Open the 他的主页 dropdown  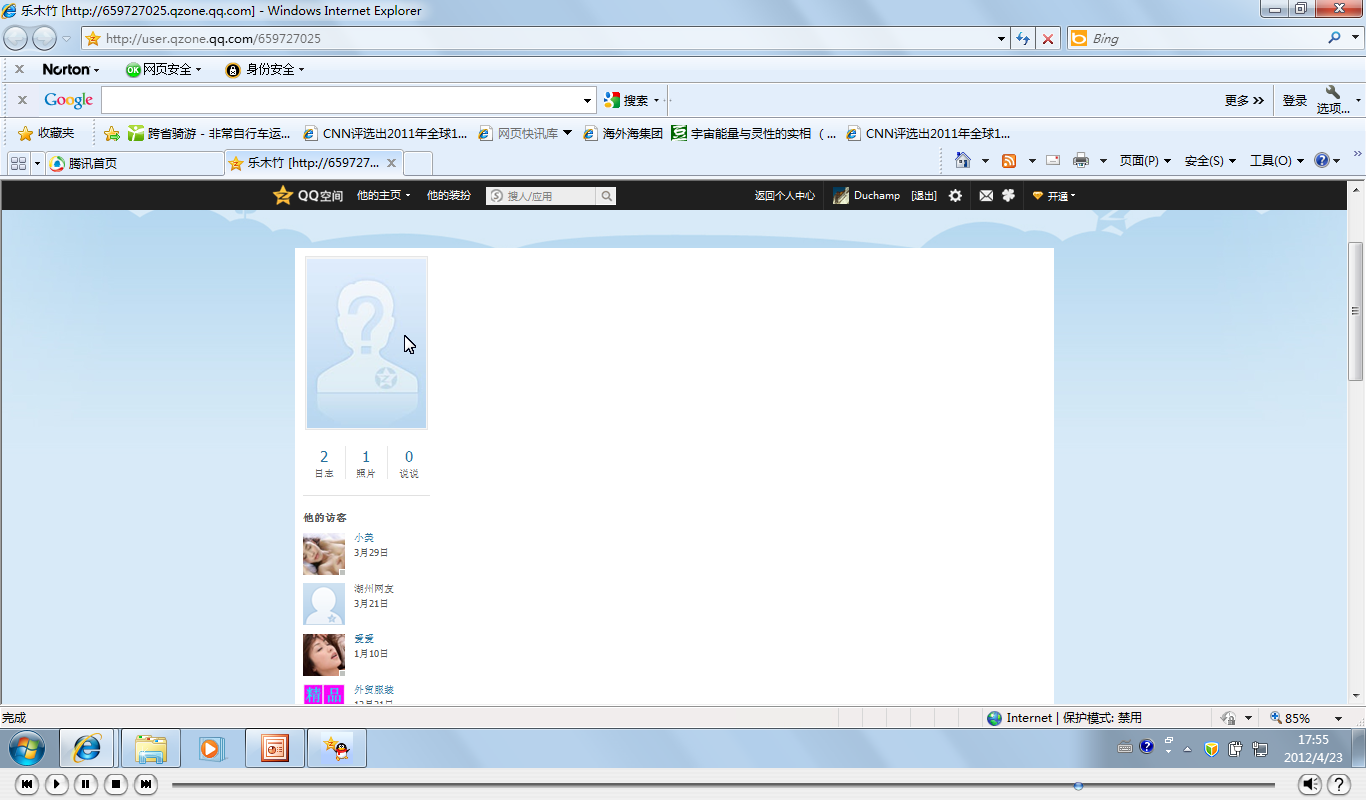[384, 196]
